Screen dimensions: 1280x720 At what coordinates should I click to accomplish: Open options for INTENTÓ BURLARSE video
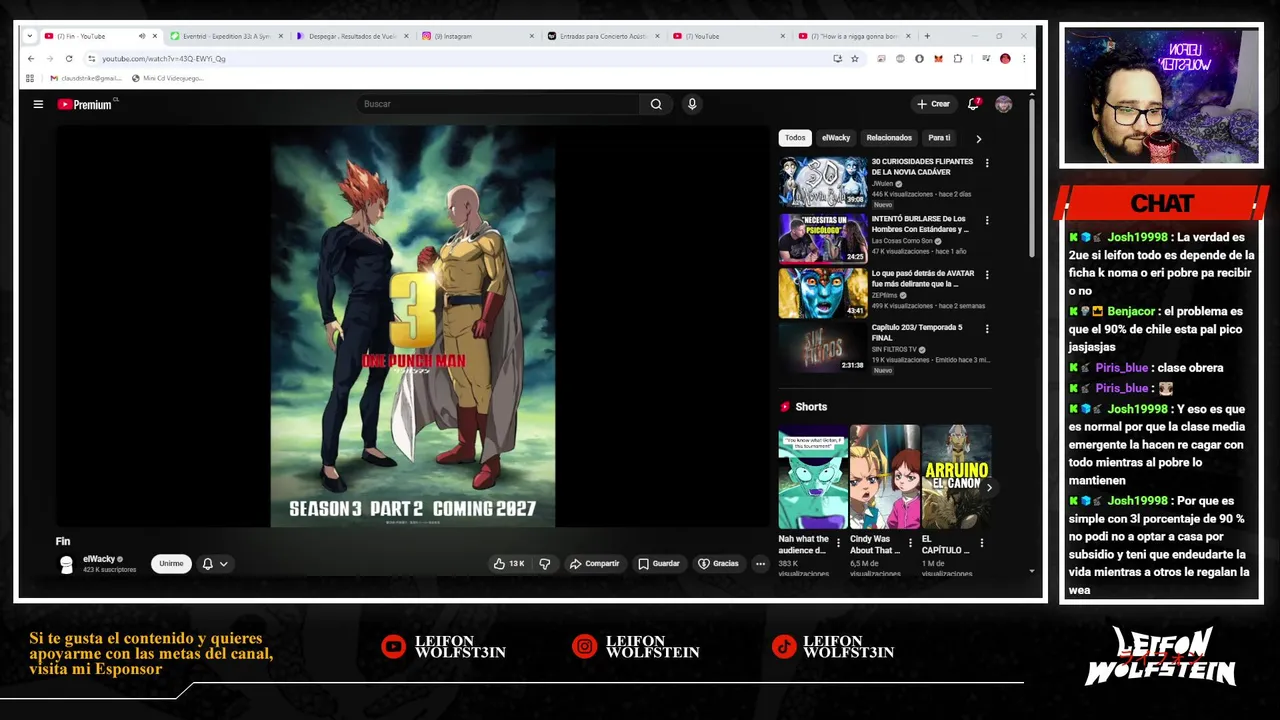click(987, 220)
